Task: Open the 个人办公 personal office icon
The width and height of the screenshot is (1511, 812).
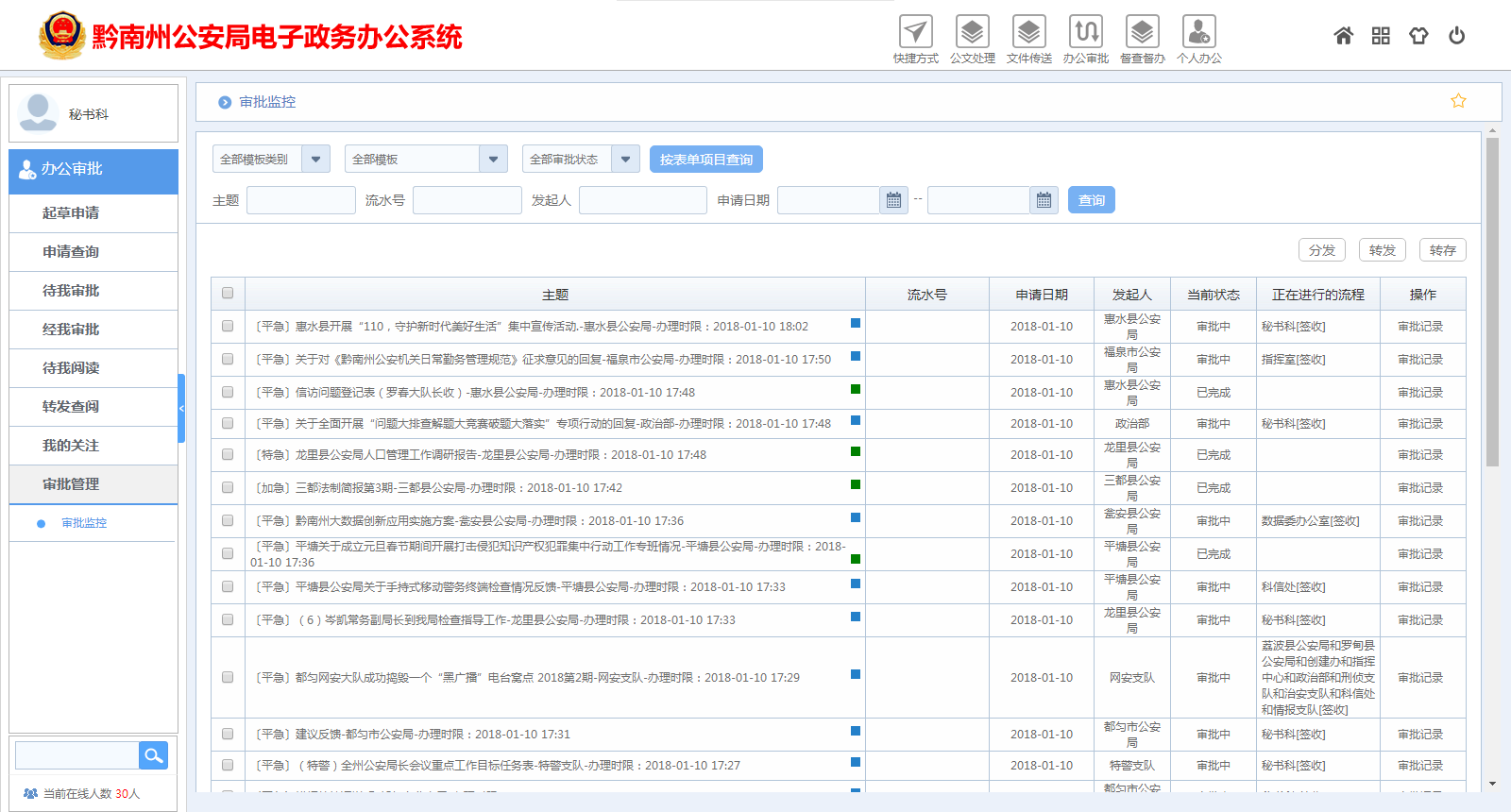Action: point(1198,32)
